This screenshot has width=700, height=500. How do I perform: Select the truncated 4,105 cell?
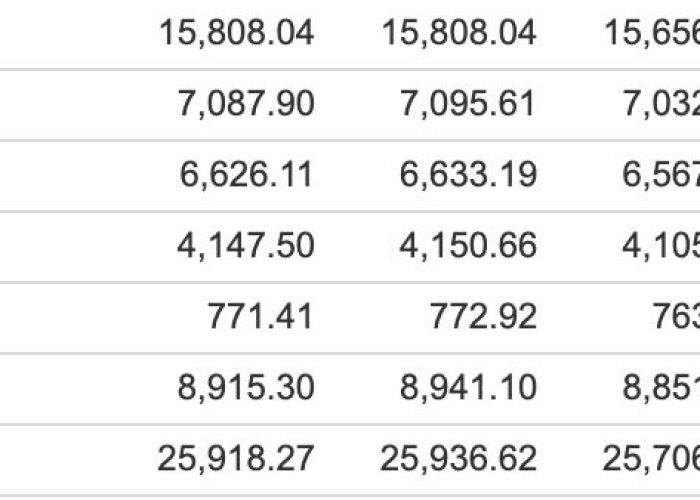tap(661, 246)
